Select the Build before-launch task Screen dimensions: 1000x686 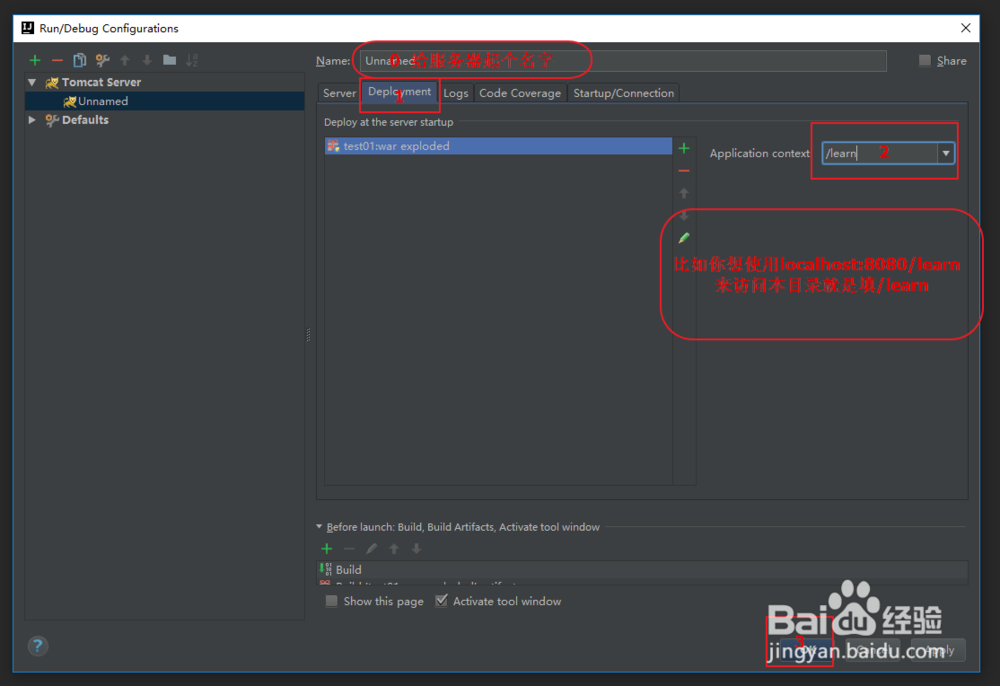[642, 569]
